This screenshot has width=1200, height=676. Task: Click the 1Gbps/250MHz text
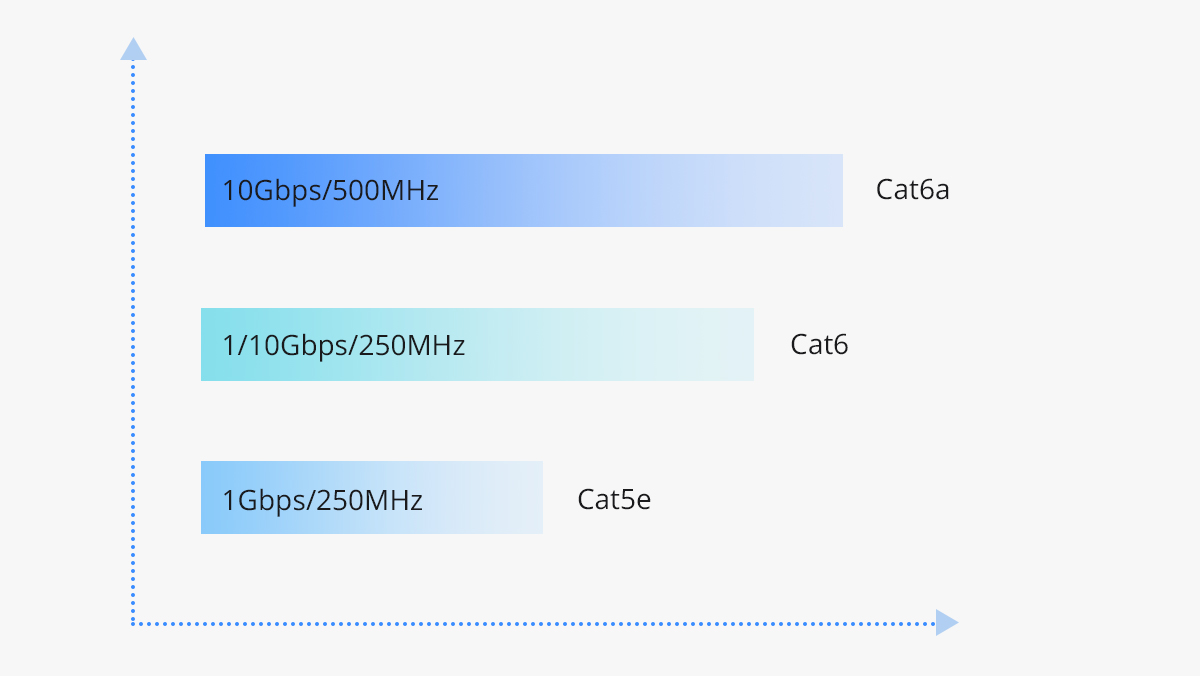tap(322, 499)
